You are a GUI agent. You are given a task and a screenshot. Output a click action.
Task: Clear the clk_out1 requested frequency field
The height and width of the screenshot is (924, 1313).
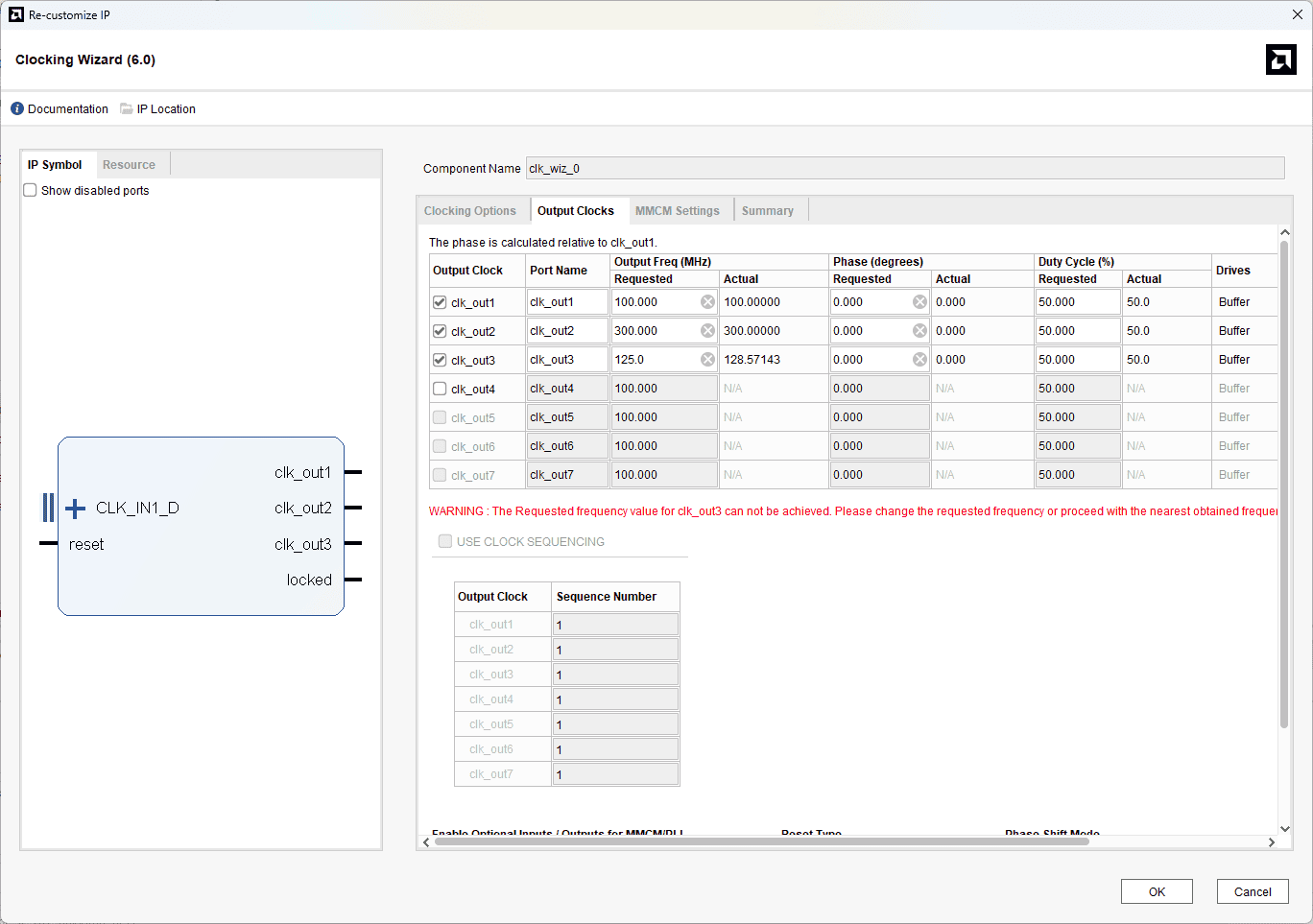pos(707,302)
